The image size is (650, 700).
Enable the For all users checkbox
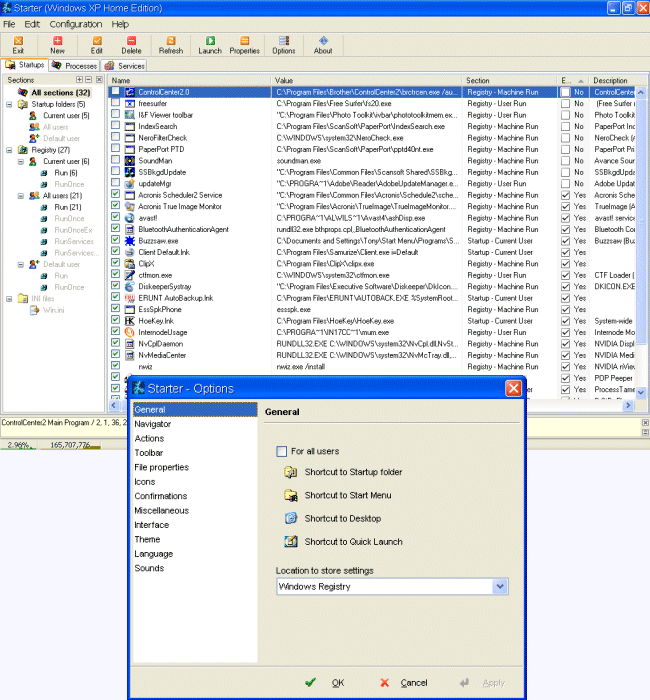282,451
